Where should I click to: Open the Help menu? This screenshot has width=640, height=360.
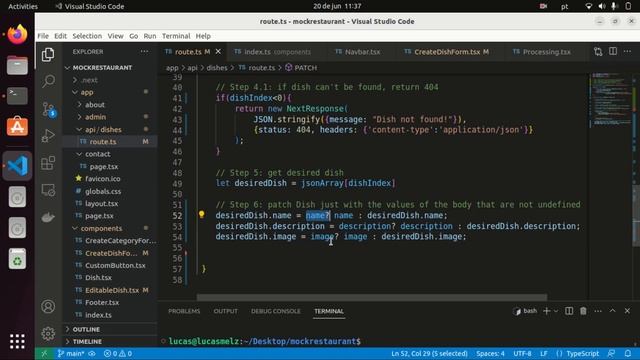[203, 36]
